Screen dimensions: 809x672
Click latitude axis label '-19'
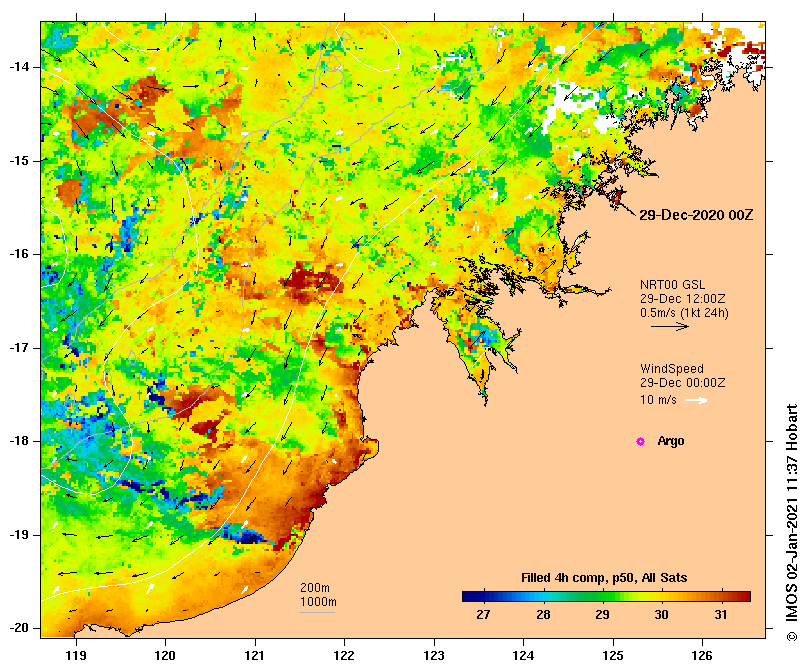(20, 535)
